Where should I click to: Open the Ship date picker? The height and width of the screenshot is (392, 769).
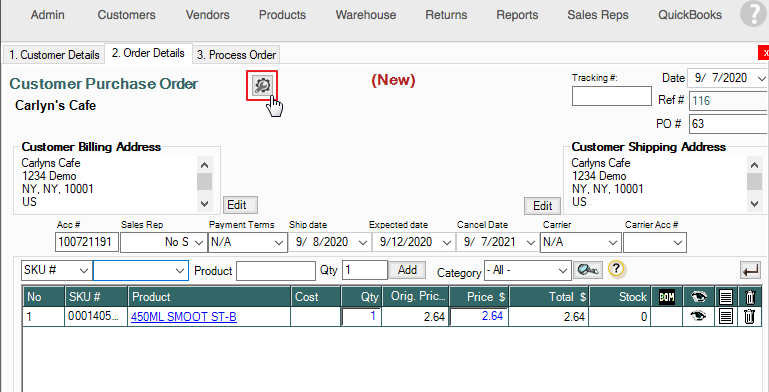(x=363, y=242)
